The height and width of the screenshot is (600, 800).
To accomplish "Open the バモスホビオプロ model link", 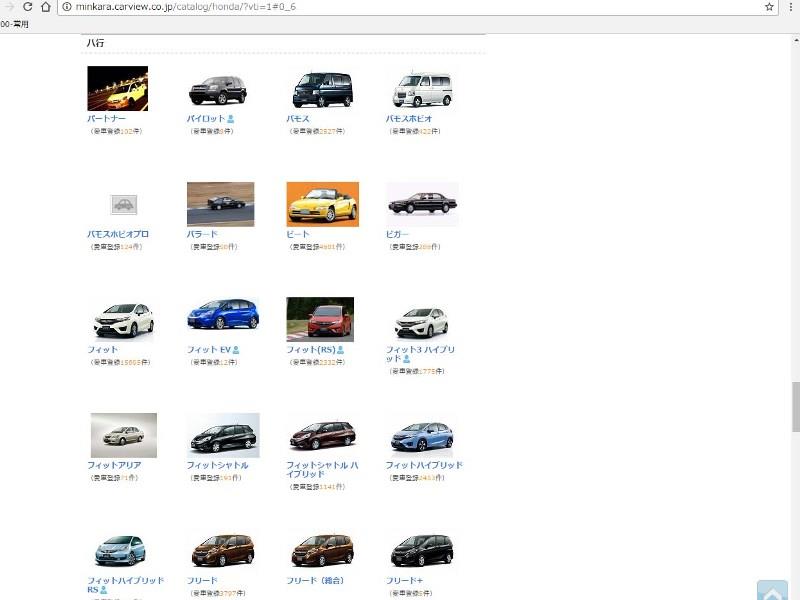I will [118, 234].
